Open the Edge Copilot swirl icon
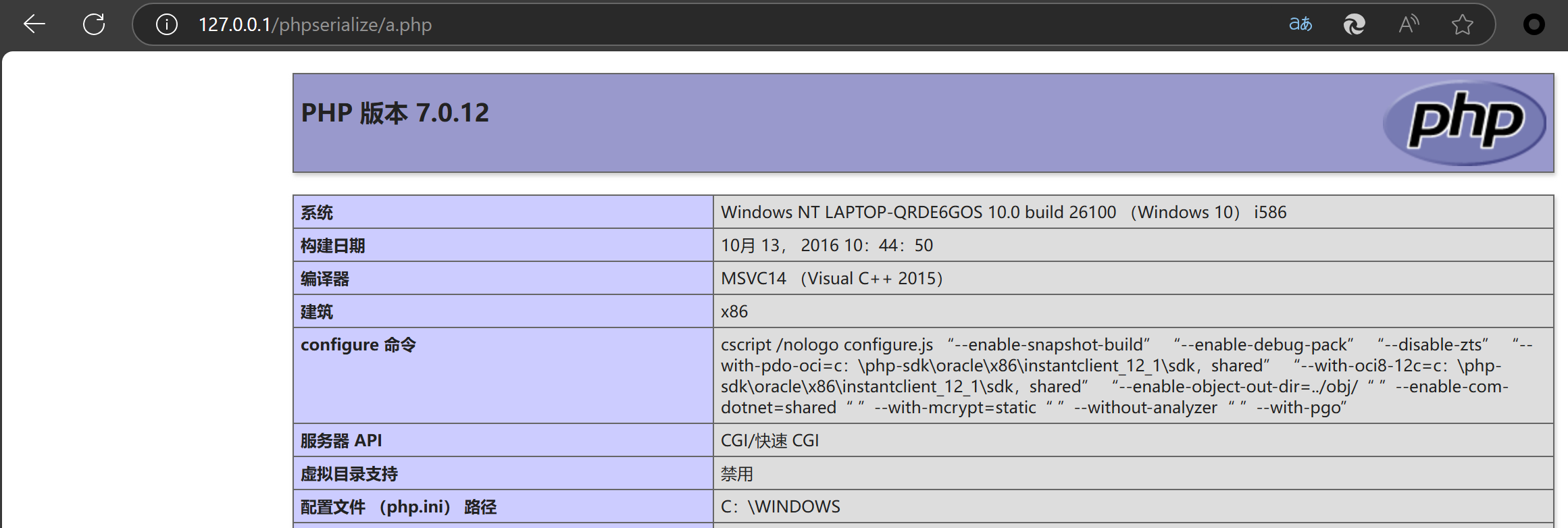The image size is (1568, 528). 1354,24
